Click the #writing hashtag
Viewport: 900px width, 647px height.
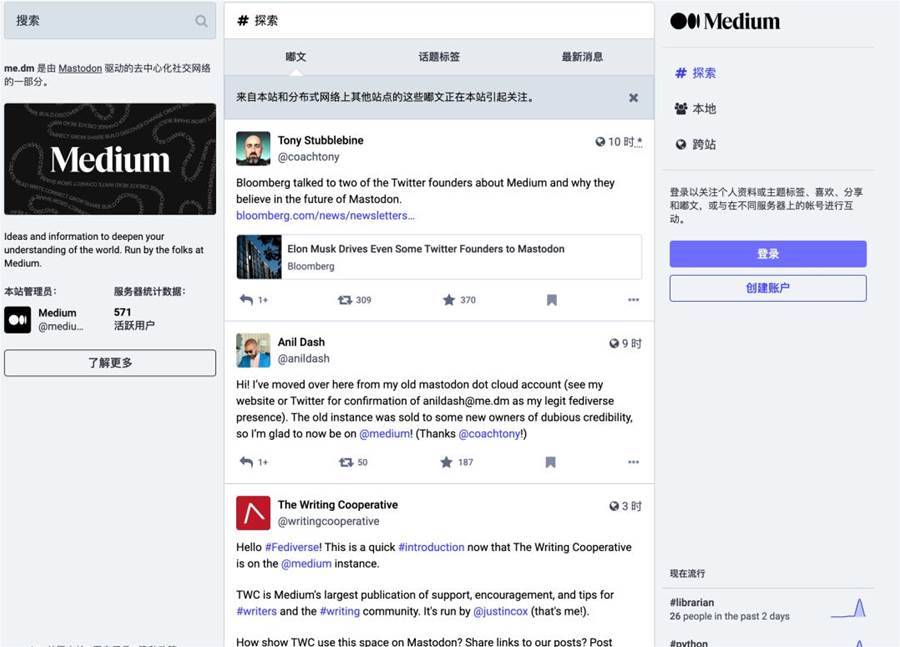(x=340, y=611)
